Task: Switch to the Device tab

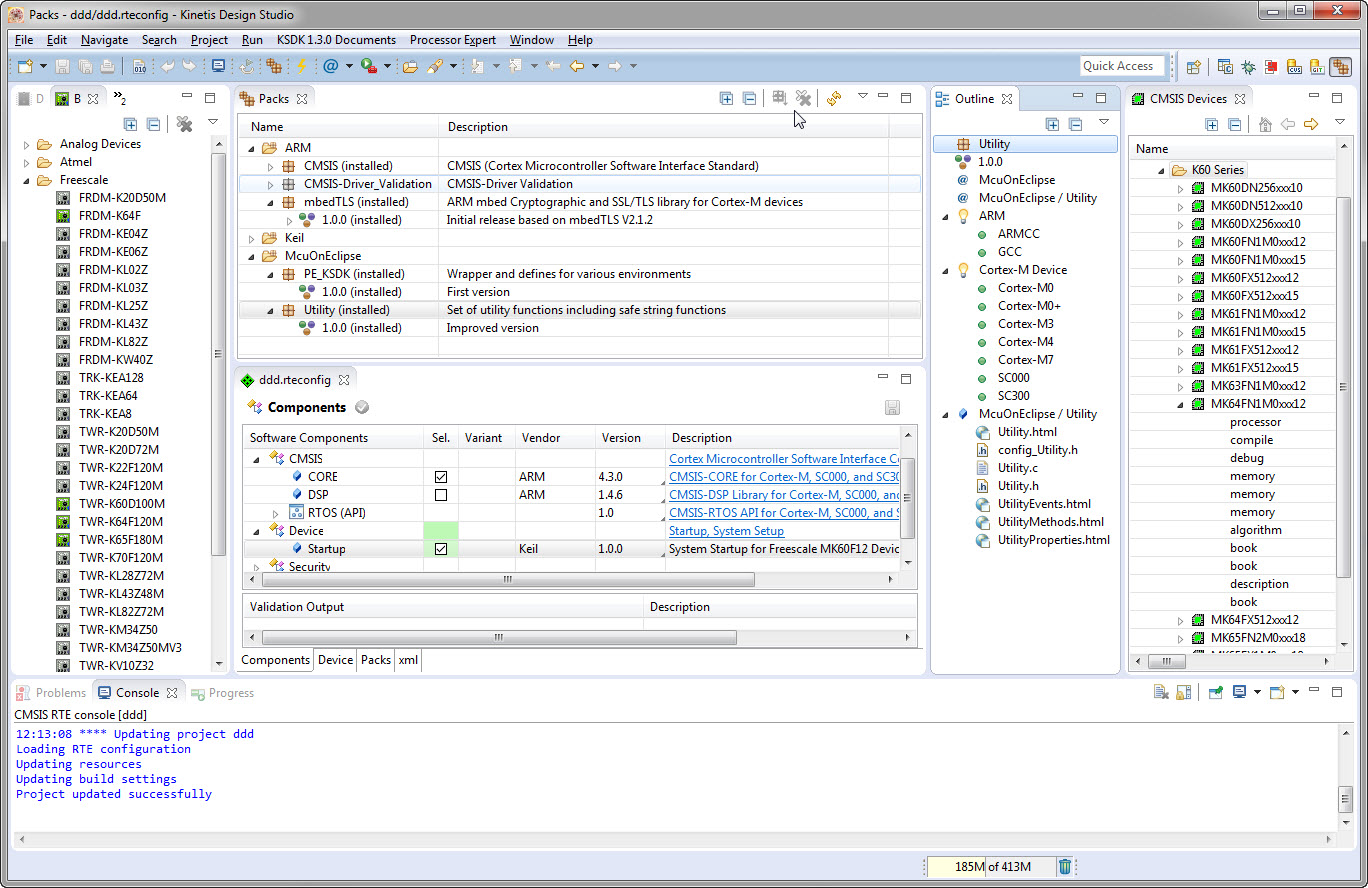Action: (x=335, y=660)
